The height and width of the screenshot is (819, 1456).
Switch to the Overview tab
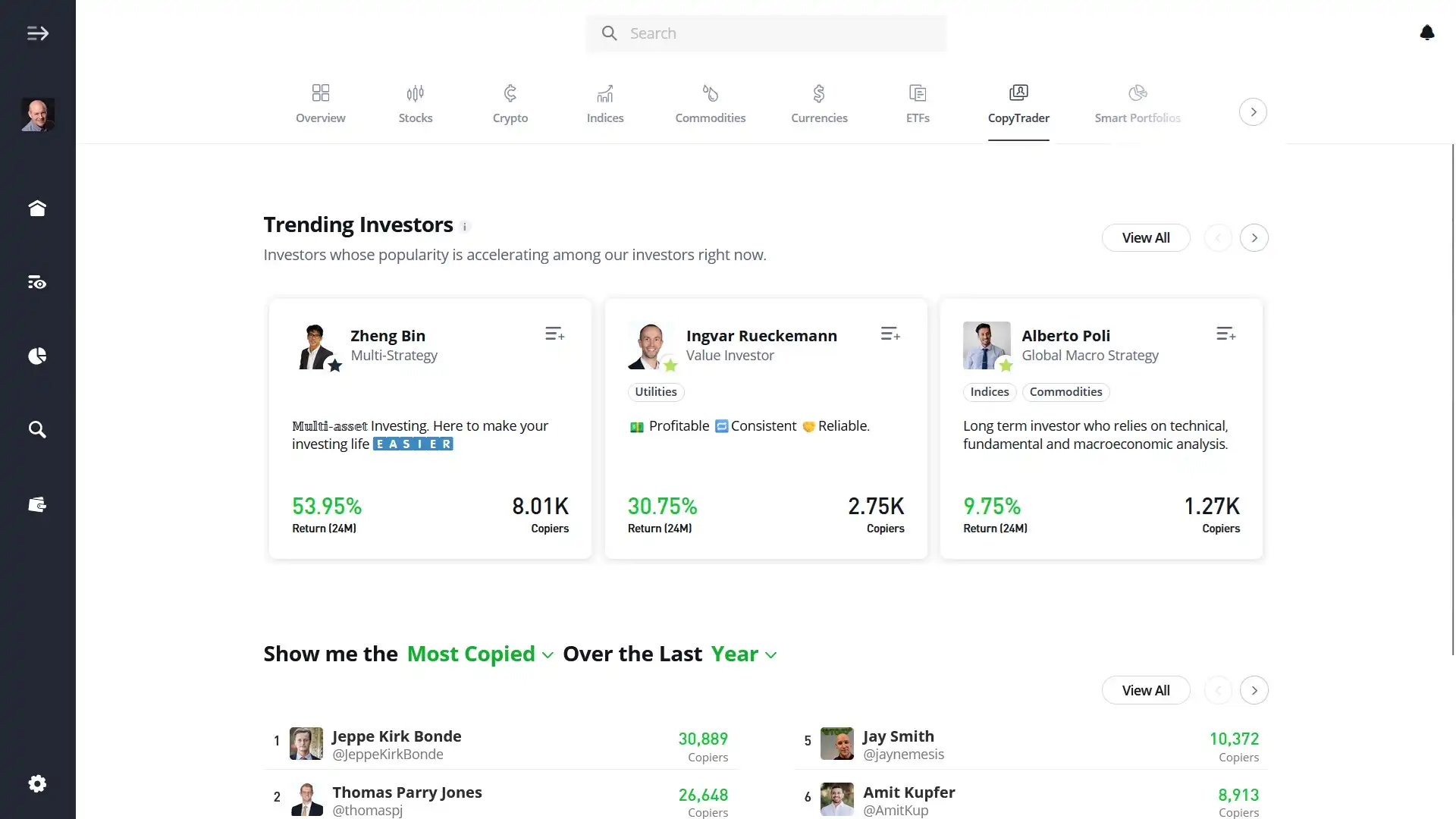pyautogui.click(x=320, y=104)
